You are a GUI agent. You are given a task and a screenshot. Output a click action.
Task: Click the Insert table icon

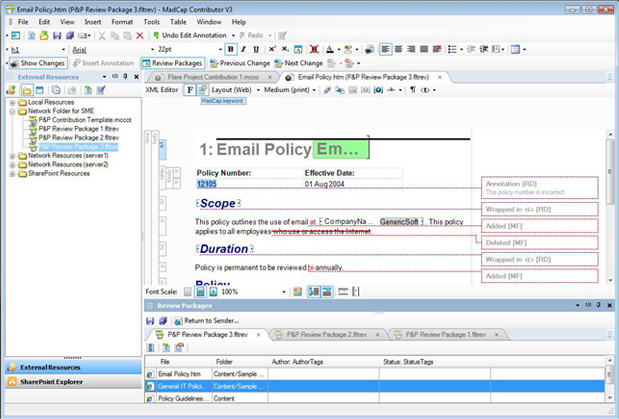click(x=515, y=49)
